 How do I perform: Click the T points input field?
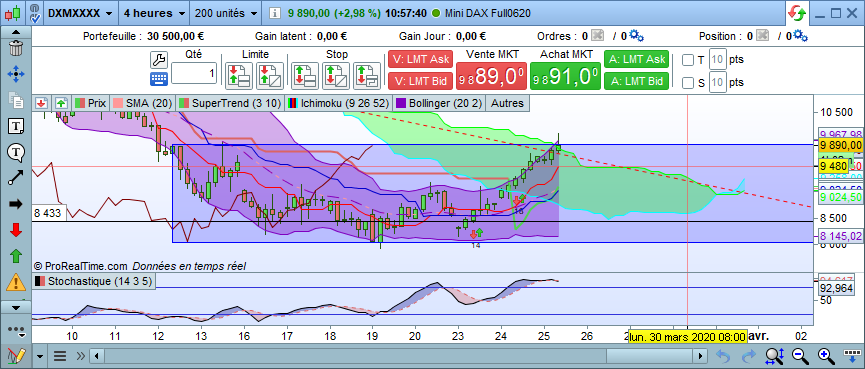pyautogui.click(x=717, y=60)
